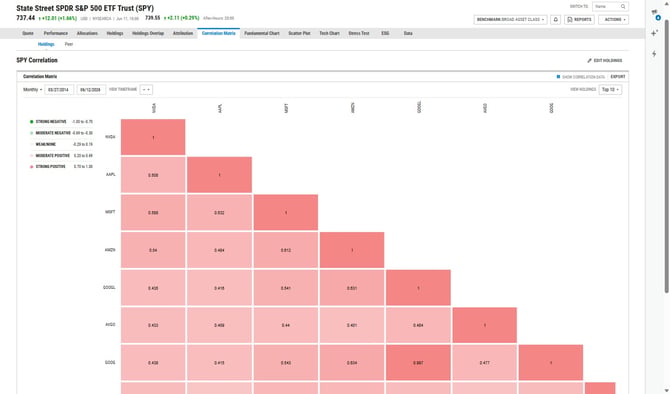Open the Reports menu
670x394 pixels.
pyautogui.click(x=579, y=20)
